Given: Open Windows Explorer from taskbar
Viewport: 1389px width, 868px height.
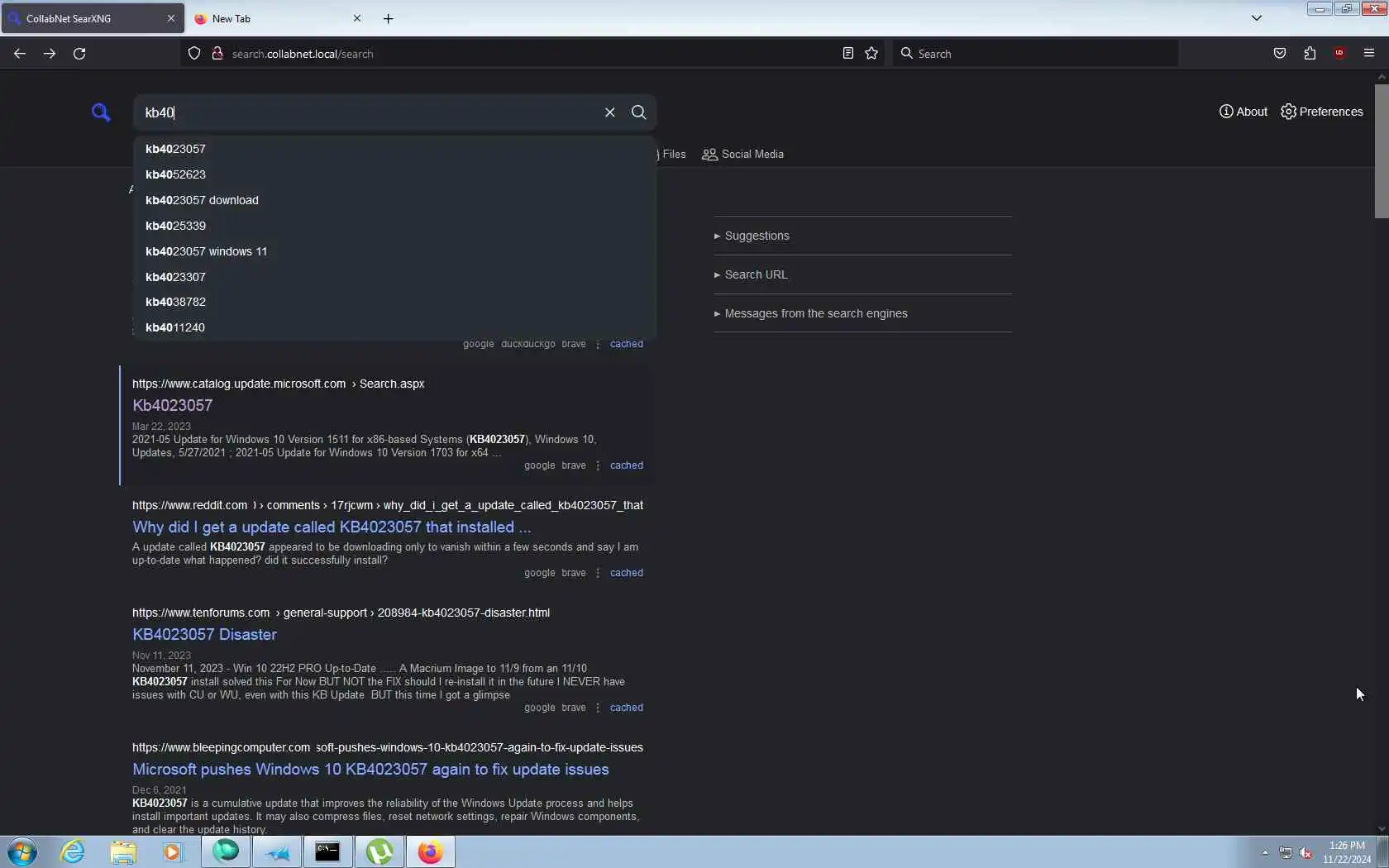Looking at the screenshot, I should (123, 852).
